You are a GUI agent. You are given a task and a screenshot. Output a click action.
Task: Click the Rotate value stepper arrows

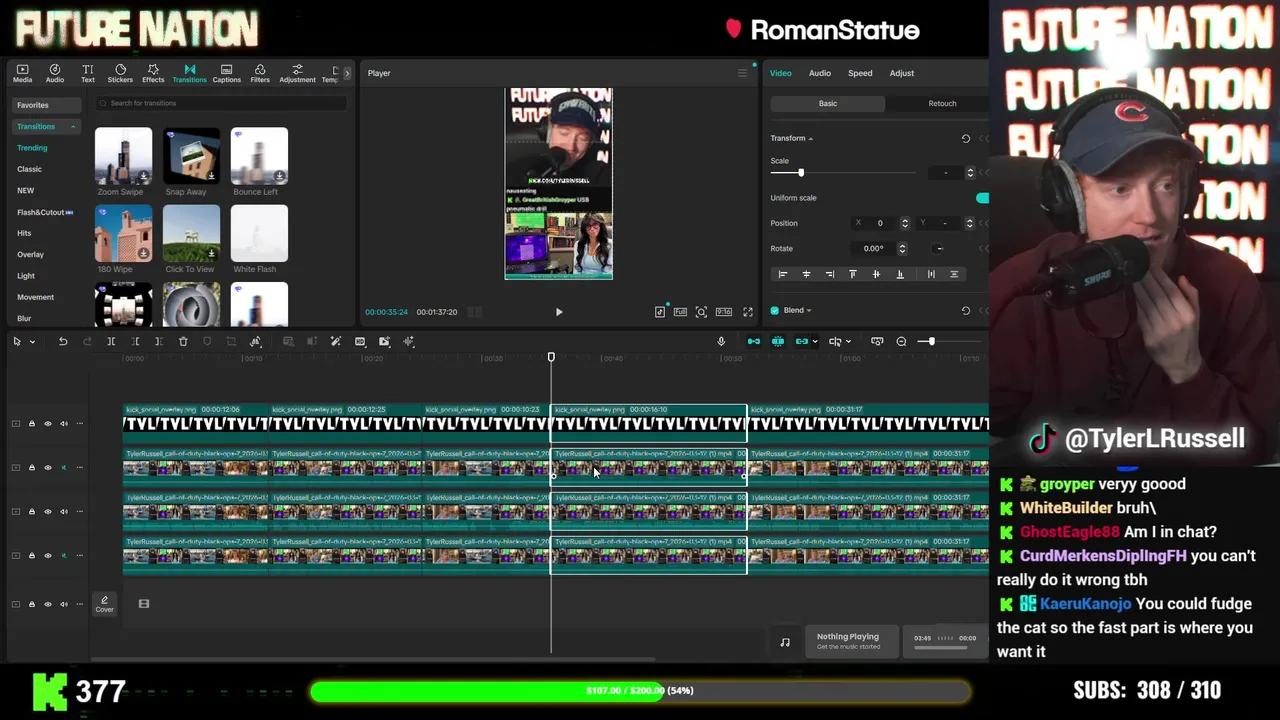coord(902,249)
